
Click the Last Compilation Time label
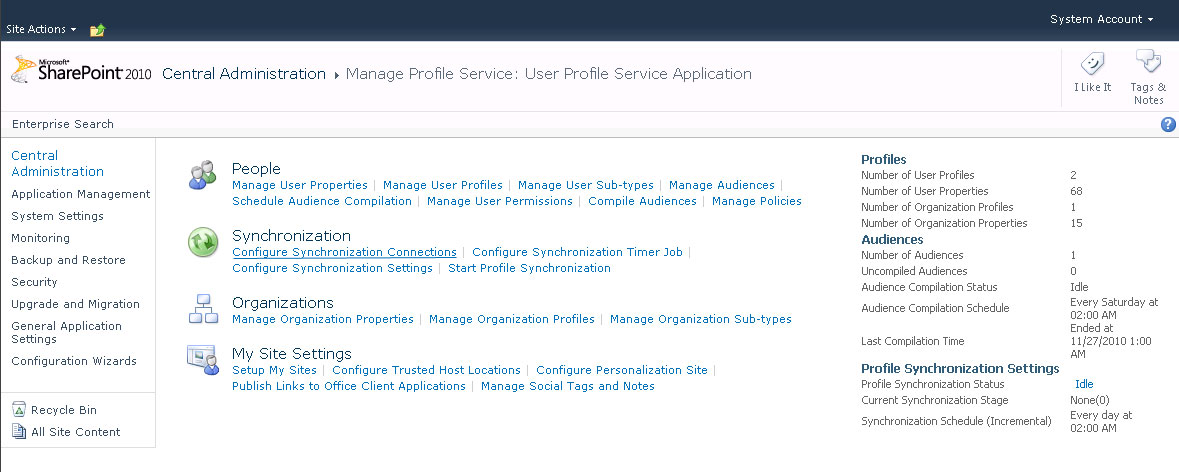(x=913, y=341)
